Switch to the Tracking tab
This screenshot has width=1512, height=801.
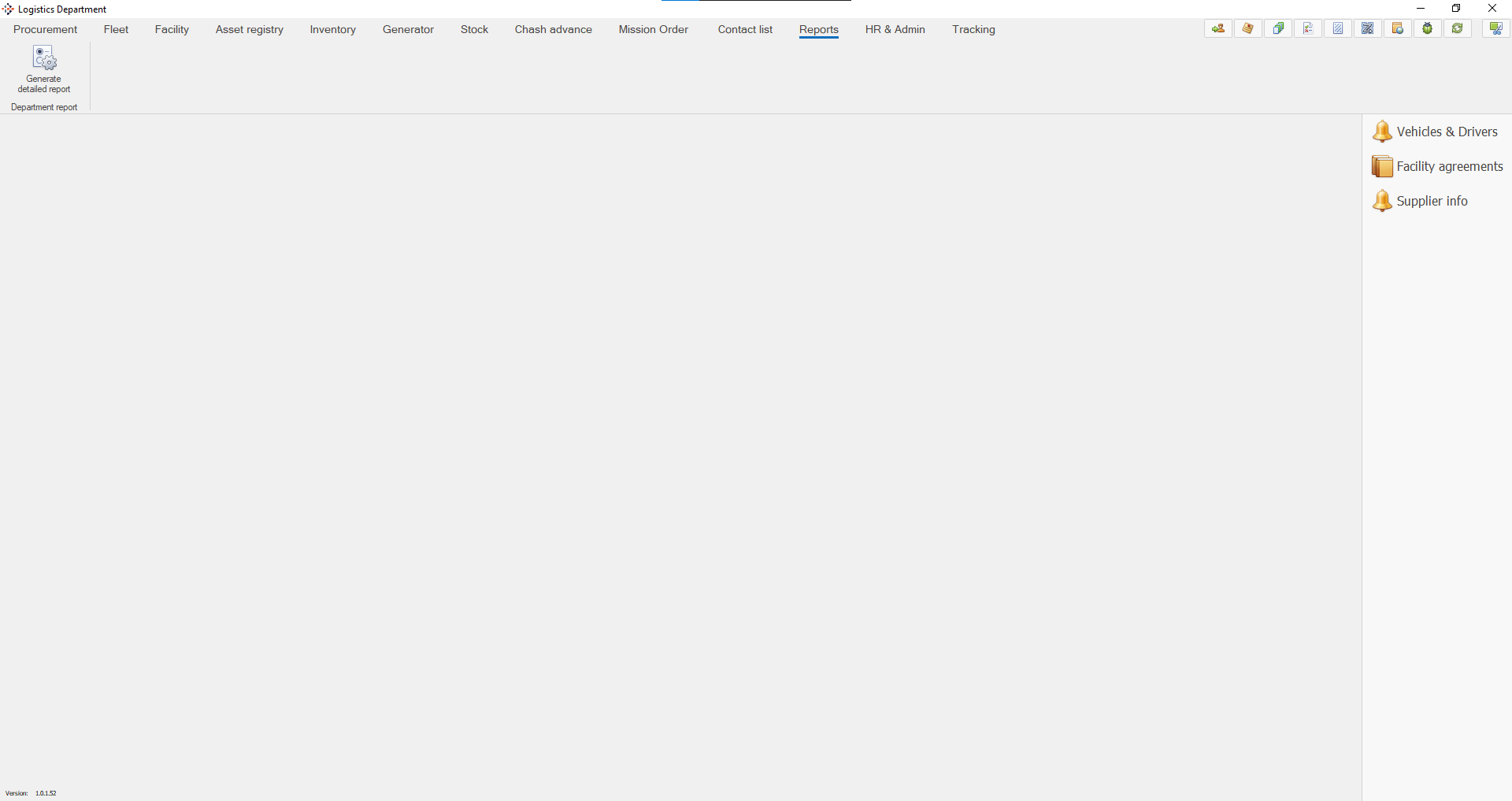pos(973,29)
